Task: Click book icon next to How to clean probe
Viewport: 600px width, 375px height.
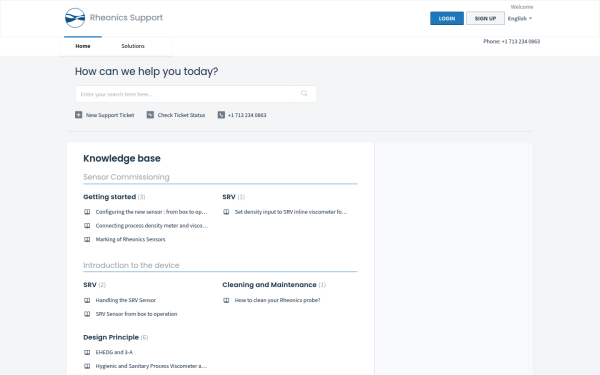Action: [x=226, y=300]
